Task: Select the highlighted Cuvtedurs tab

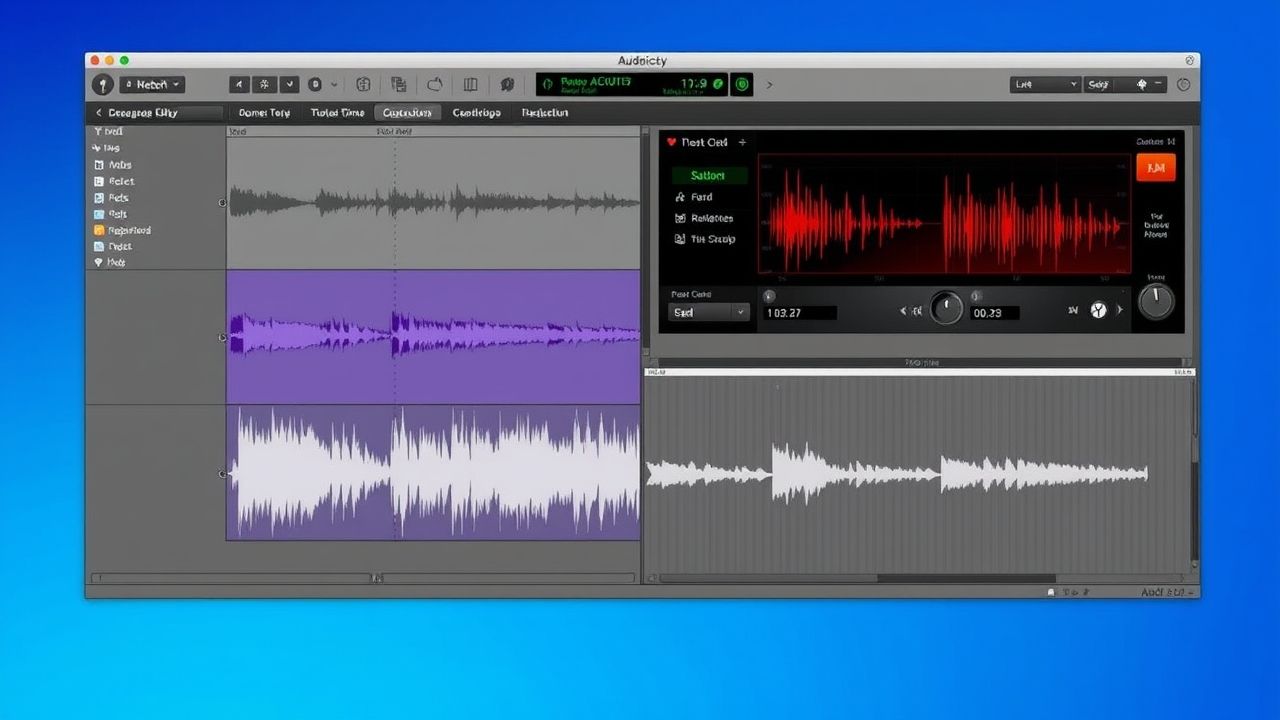Action: (407, 113)
